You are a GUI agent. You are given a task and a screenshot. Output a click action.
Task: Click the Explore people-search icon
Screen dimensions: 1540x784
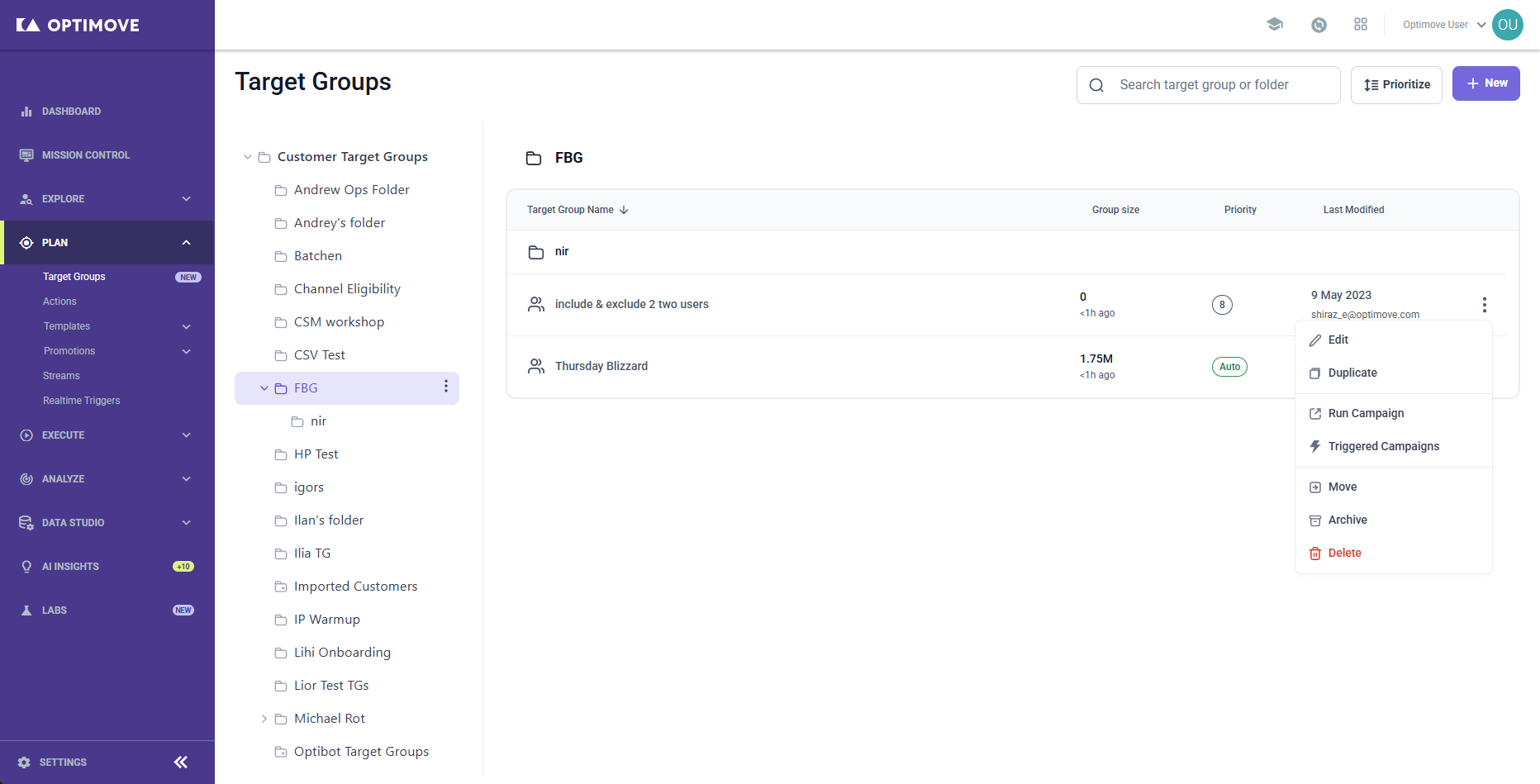click(26, 199)
